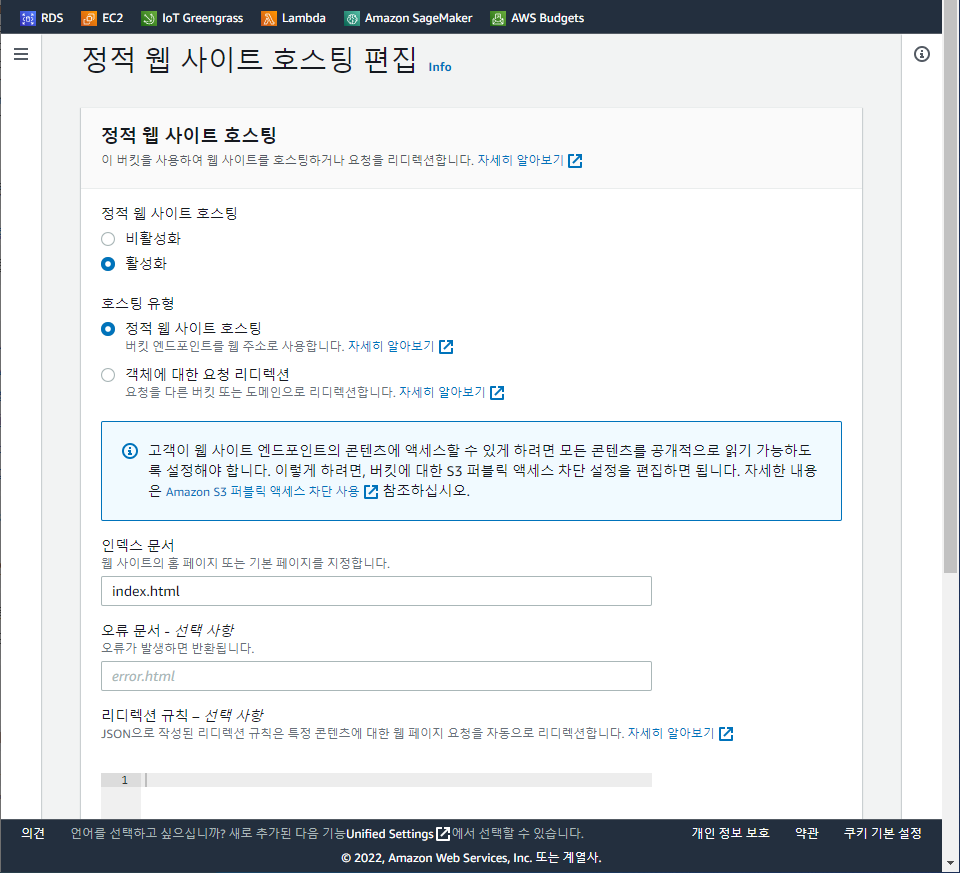
Task: Open the EC2 service shortcut icon
Action: tap(89, 18)
